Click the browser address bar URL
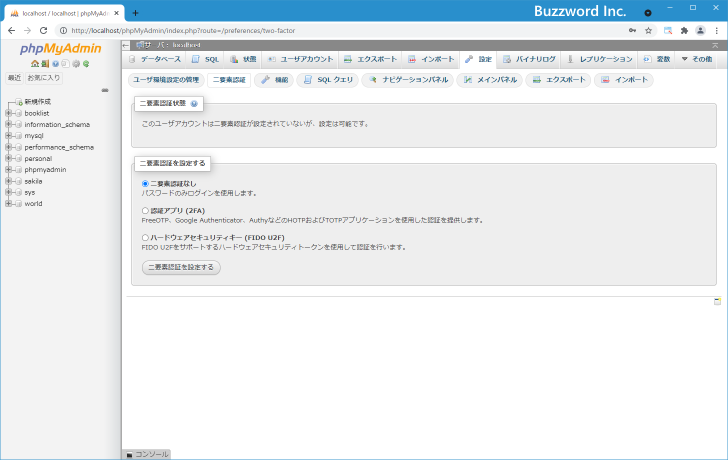Viewport: 728px width, 460px height. point(183,31)
